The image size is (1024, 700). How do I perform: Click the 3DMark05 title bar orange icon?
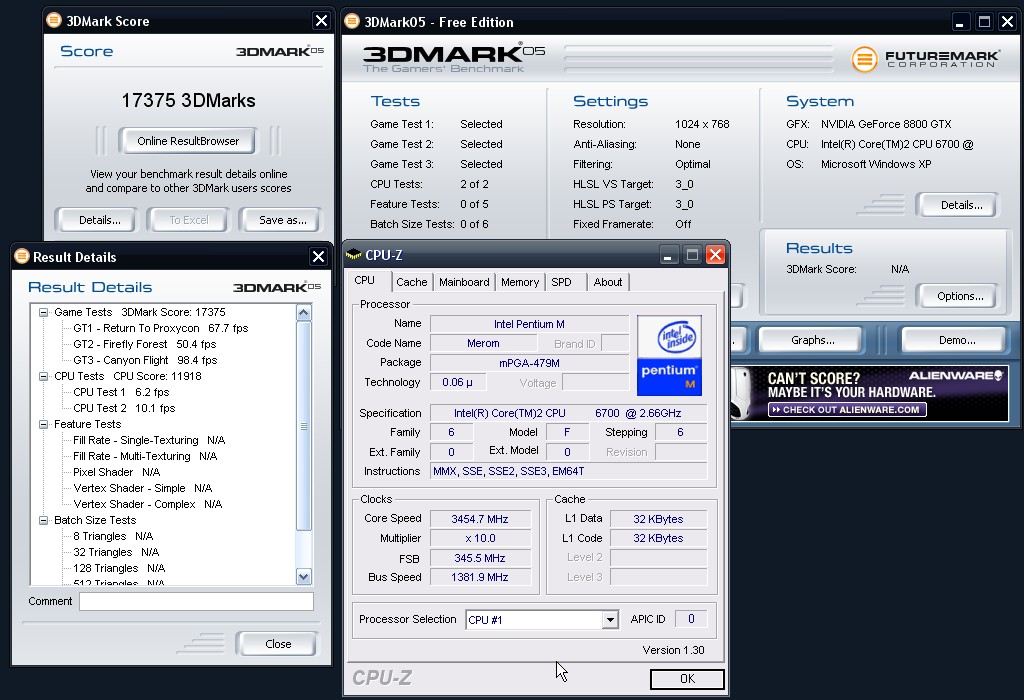point(352,22)
